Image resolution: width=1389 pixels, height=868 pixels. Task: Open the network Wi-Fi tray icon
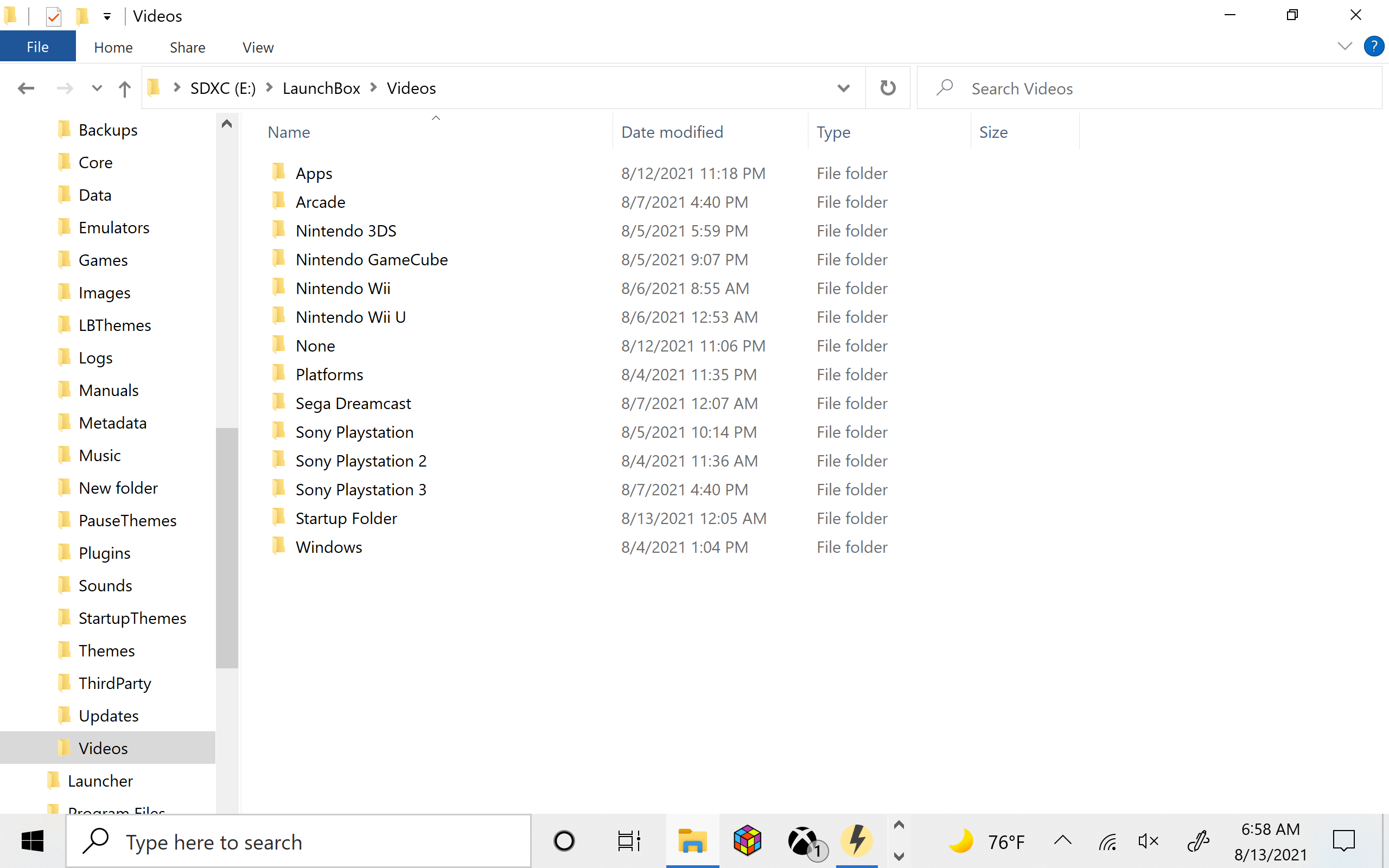(1107, 841)
